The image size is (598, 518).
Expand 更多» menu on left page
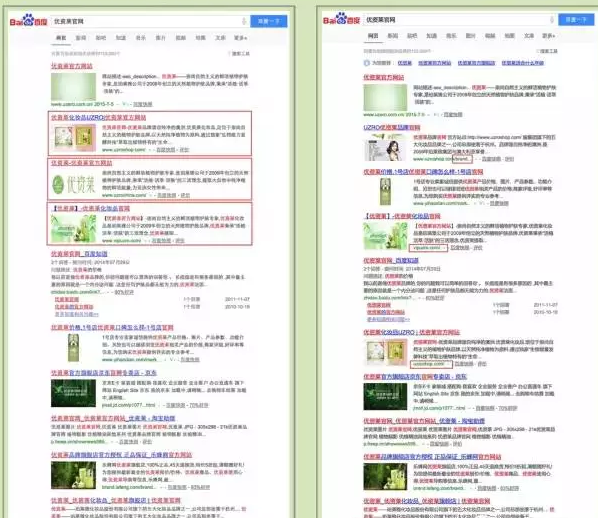coord(240,38)
